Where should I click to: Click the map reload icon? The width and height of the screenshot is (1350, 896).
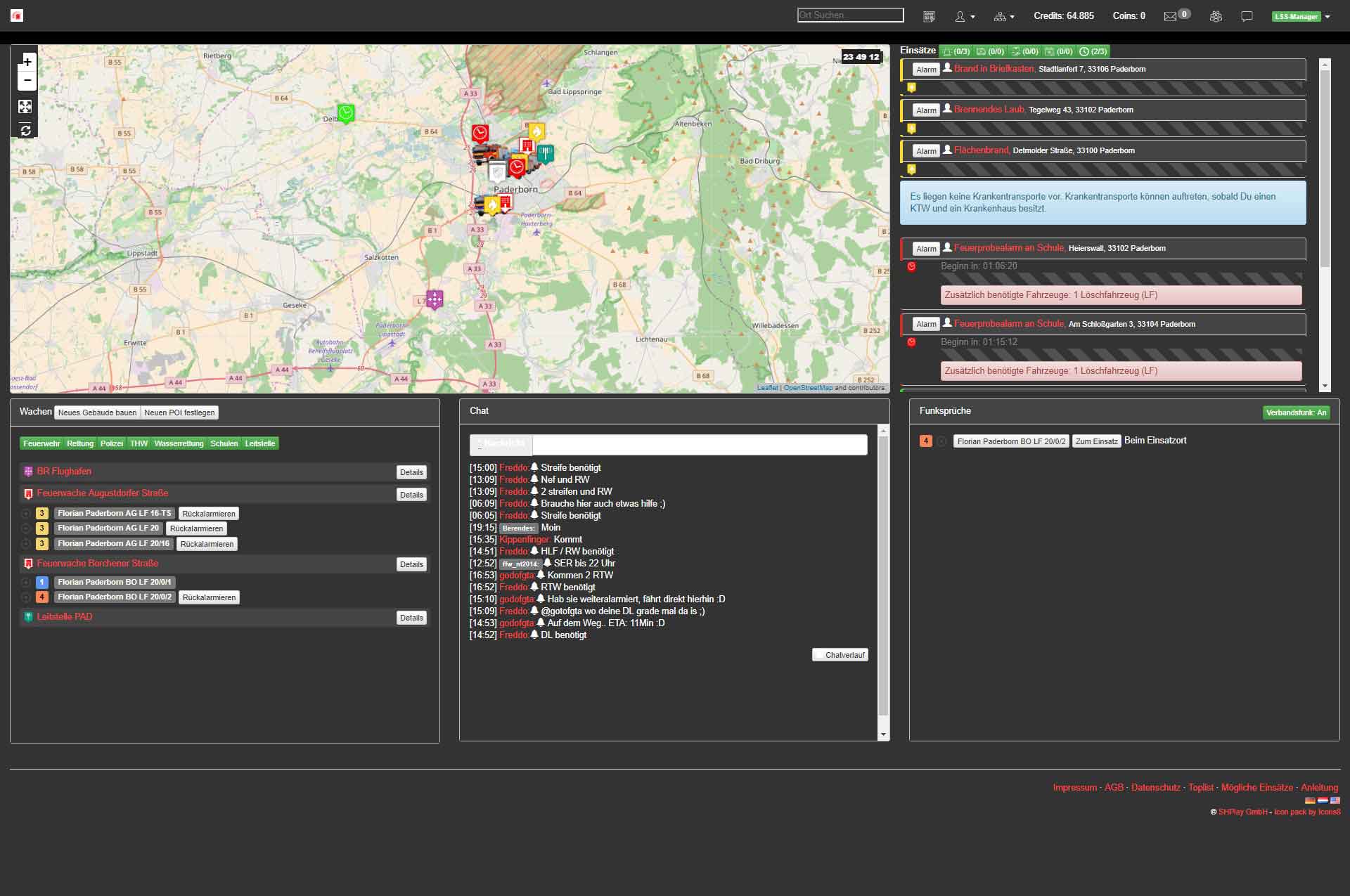coord(25,130)
